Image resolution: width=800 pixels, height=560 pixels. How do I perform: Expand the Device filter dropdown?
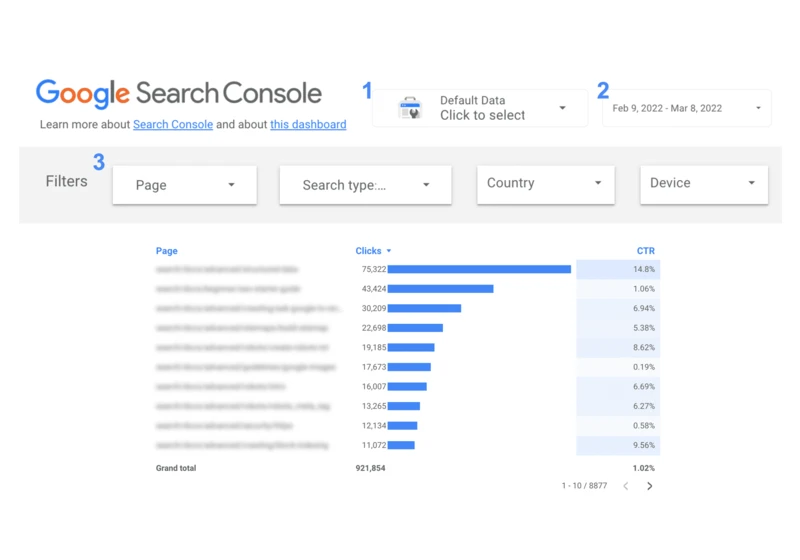tap(704, 184)
